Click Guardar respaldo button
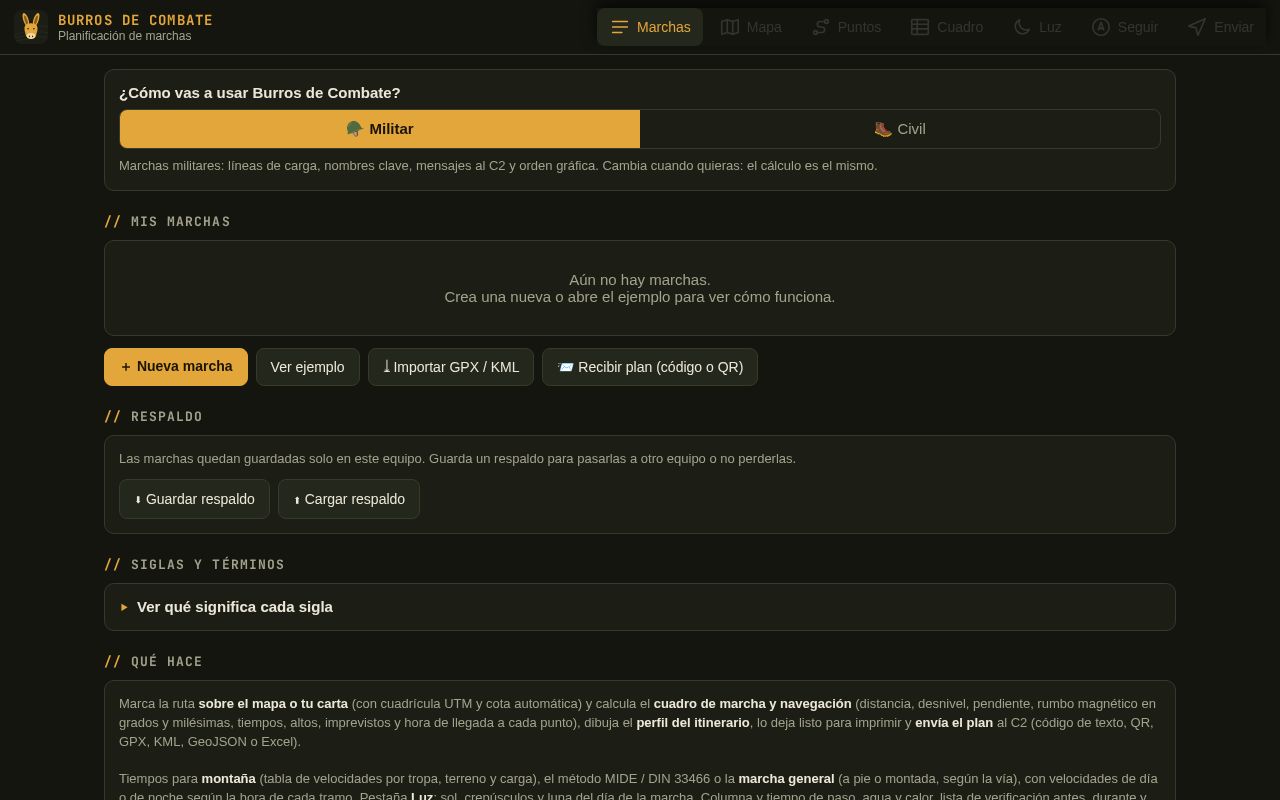This screenshot has width=1280, height=800. [x=194, y=499]
